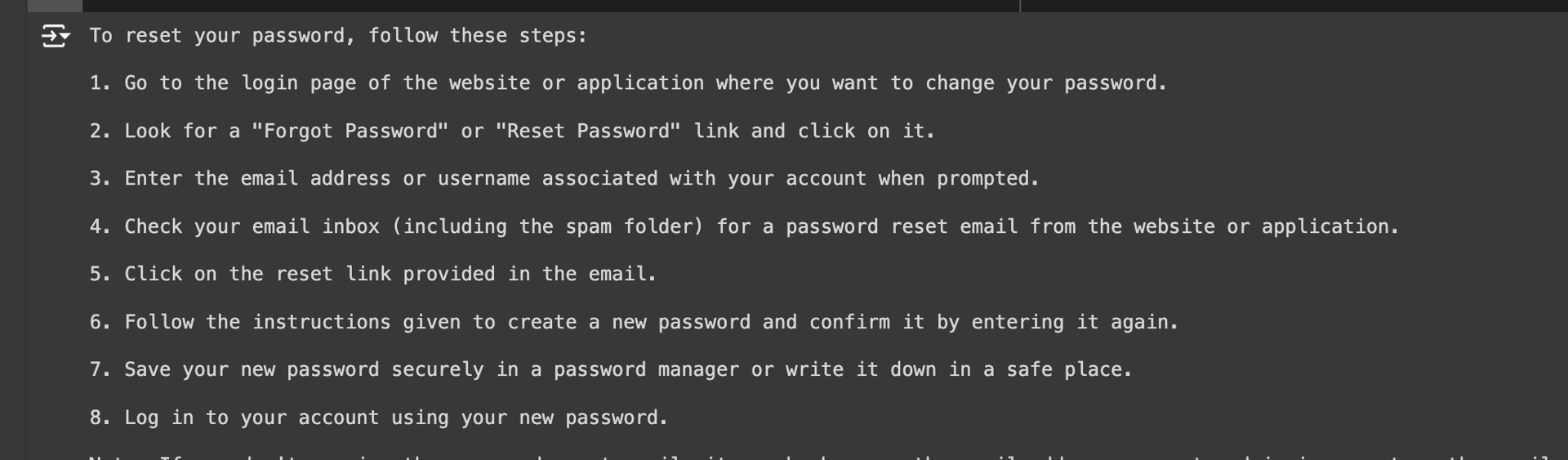Click the quoted "Reset Password" text in step 2
The width and height of the screenshot is (1568, 460).
click(588, 132)
